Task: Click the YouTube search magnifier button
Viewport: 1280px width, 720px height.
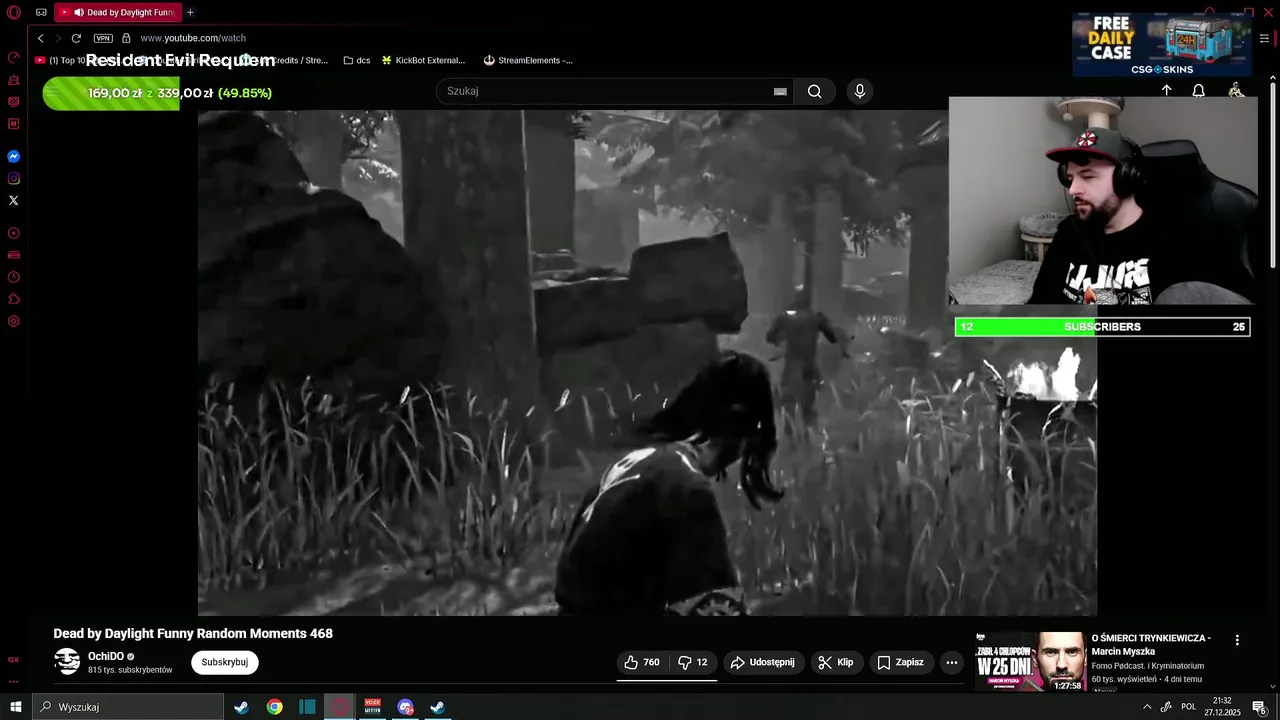Action: coord(815,91)
